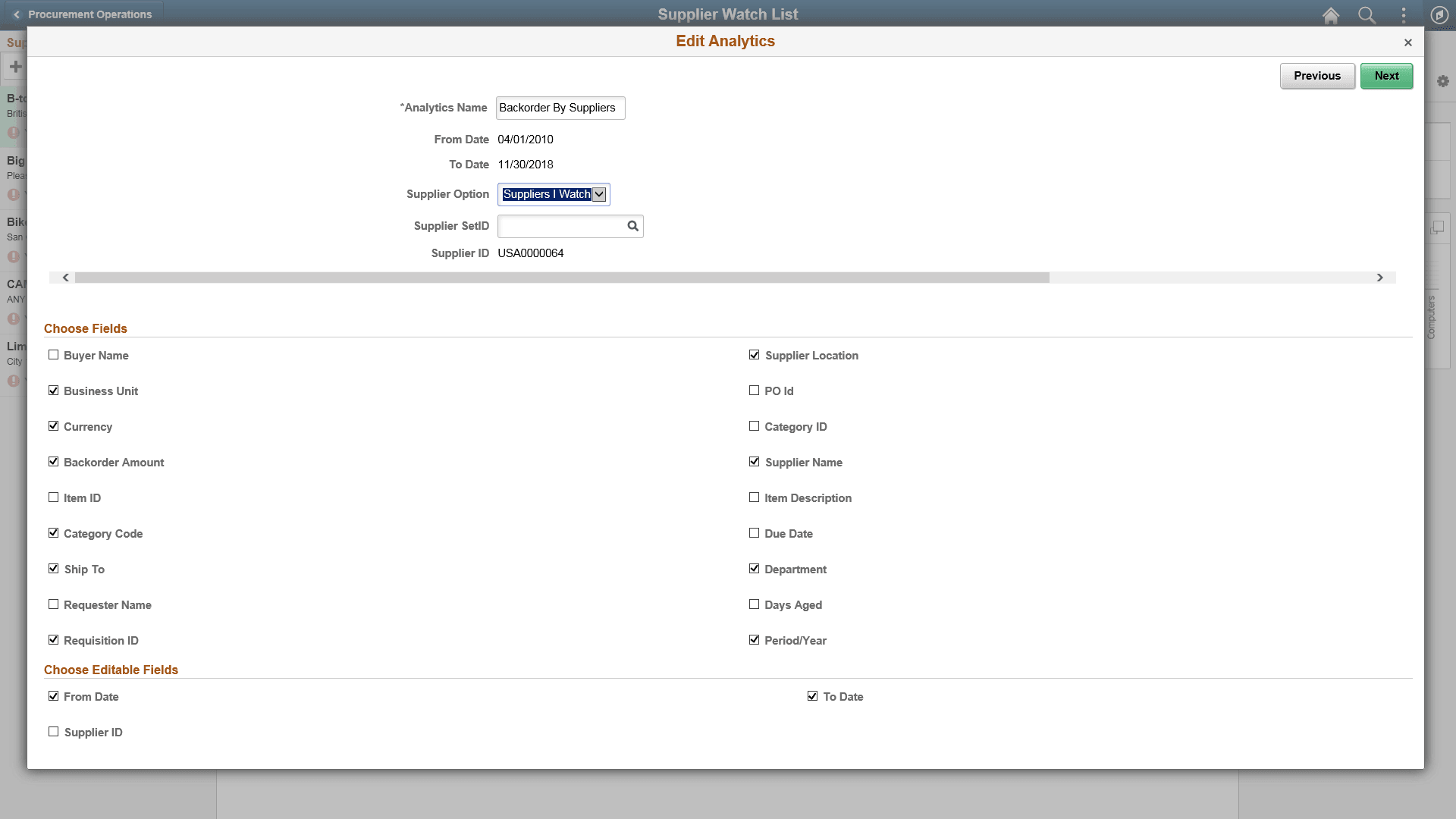Click the right arrow of the horizontal scrollbar
The height and width of the screenshot is (819, 1456).
point(1380,278)
